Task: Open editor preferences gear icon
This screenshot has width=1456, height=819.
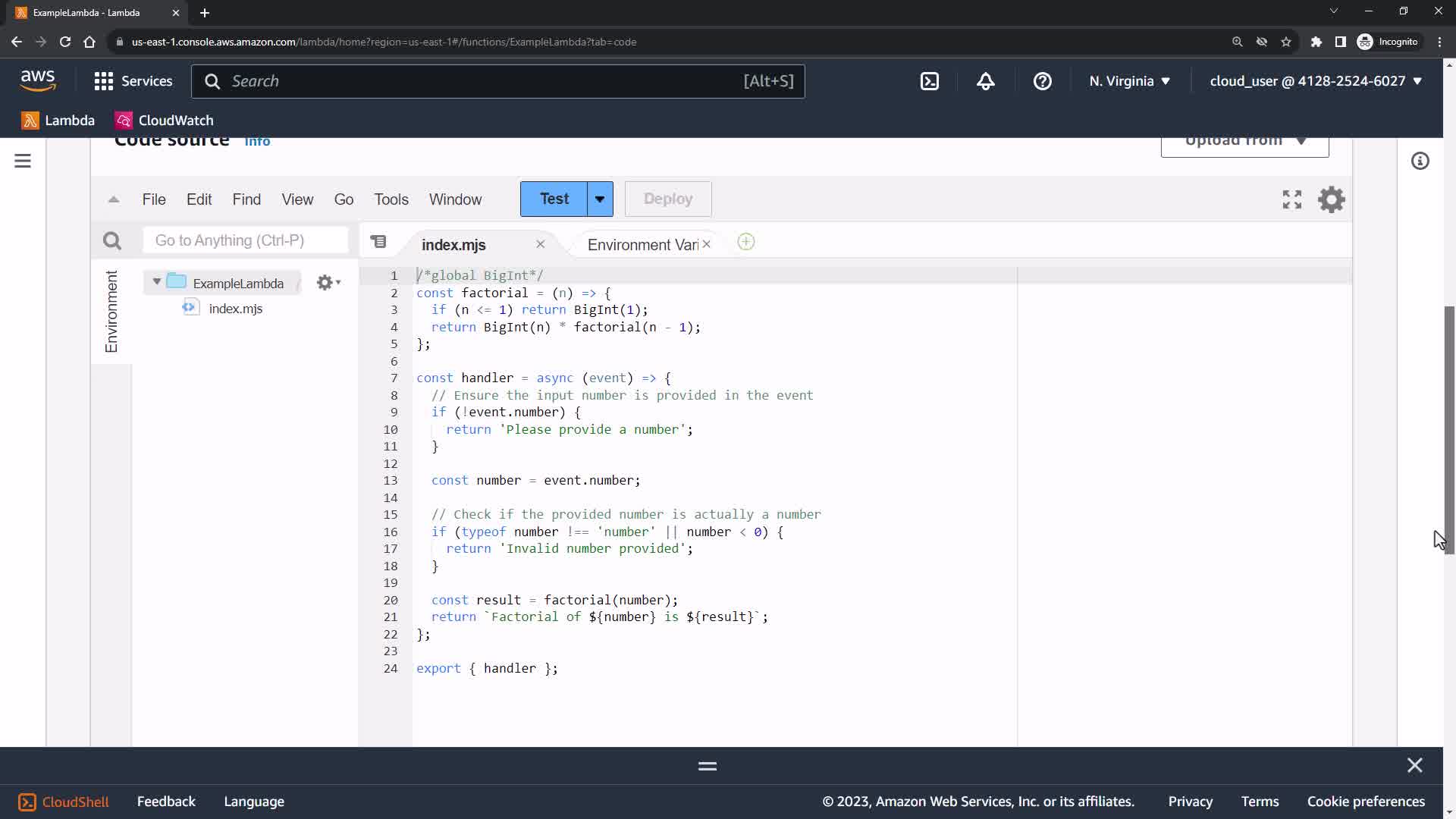Action: [x=1331, y=199]
